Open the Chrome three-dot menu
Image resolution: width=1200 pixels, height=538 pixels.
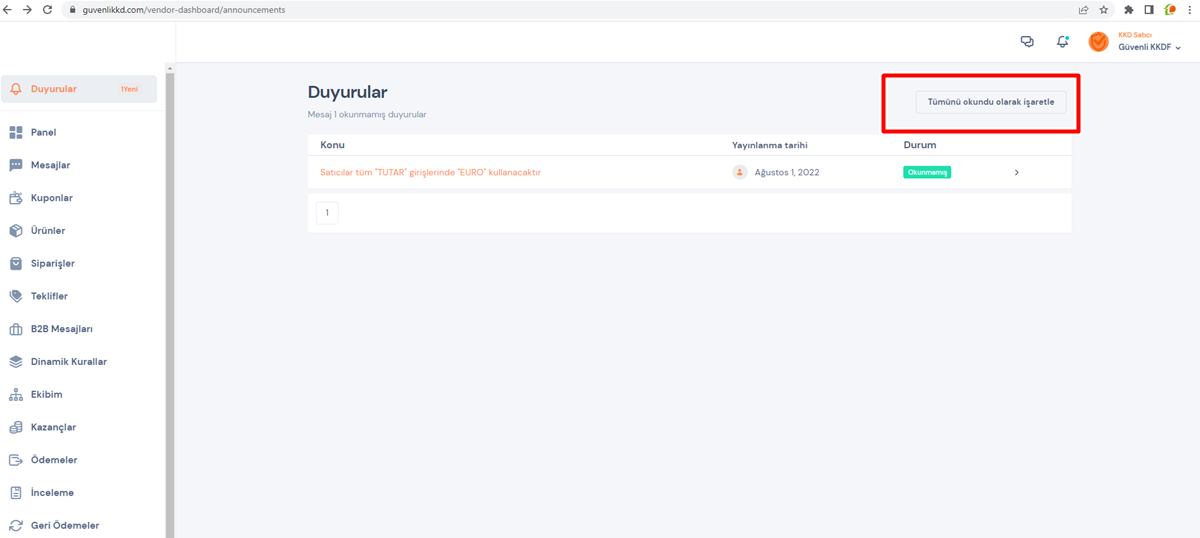point(1189,10)
